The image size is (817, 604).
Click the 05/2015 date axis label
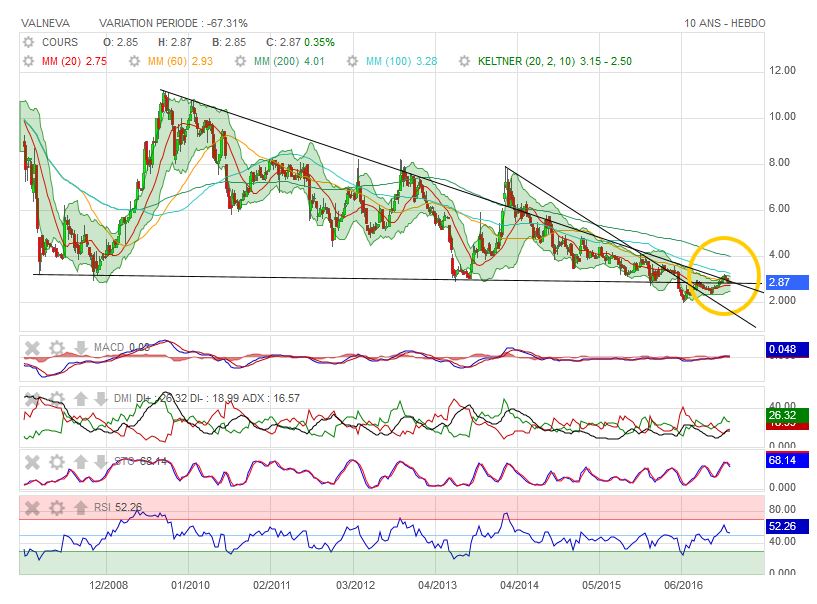pyautogui.click(x=601, y=585)
